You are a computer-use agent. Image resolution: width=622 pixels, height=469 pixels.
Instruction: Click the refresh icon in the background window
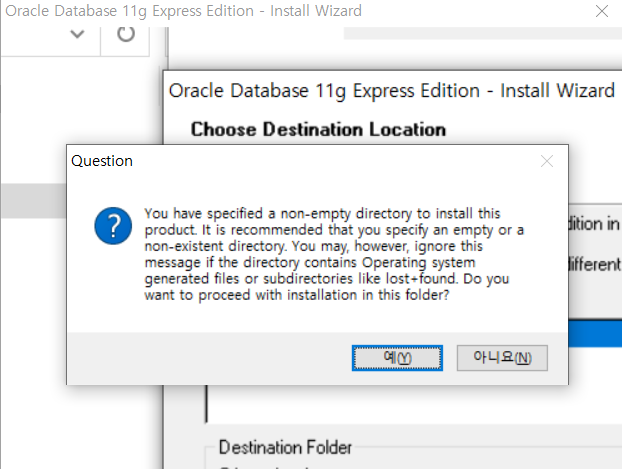126,34
